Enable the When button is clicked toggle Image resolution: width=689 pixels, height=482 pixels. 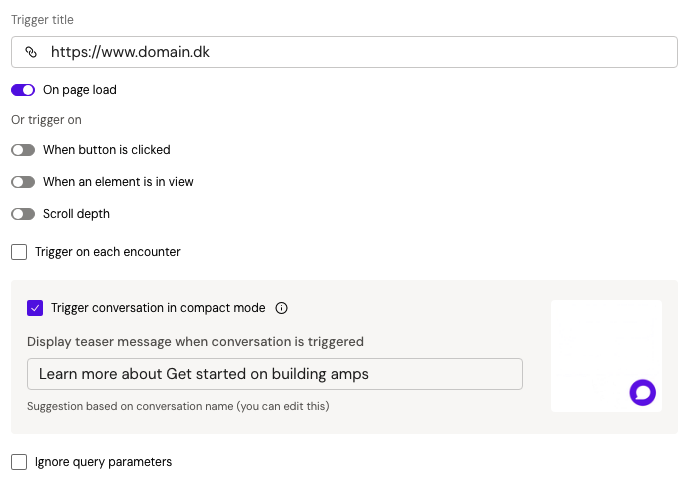pyautogui.click(x=23, y=150)
